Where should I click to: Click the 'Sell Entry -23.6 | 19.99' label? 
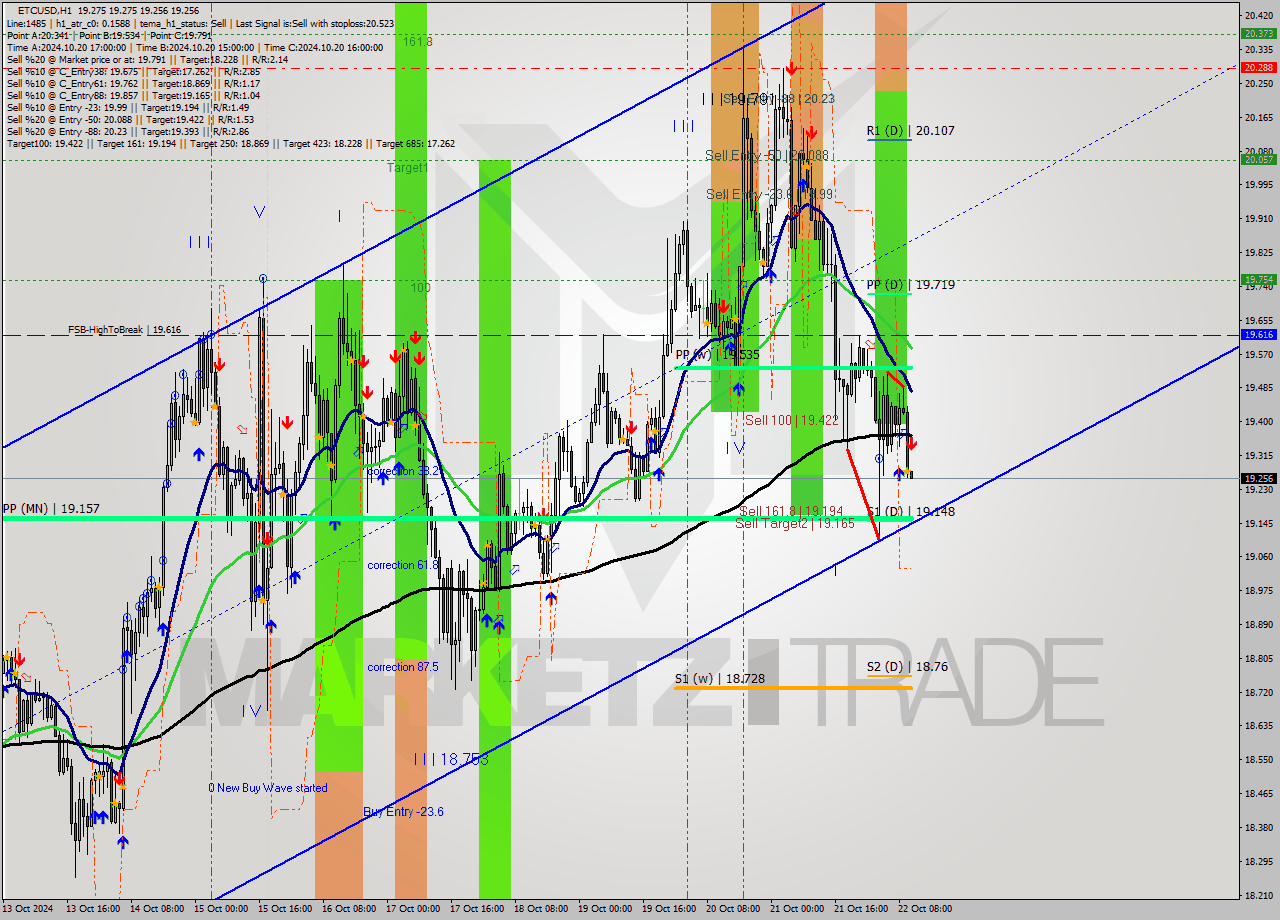click(770, 194)
